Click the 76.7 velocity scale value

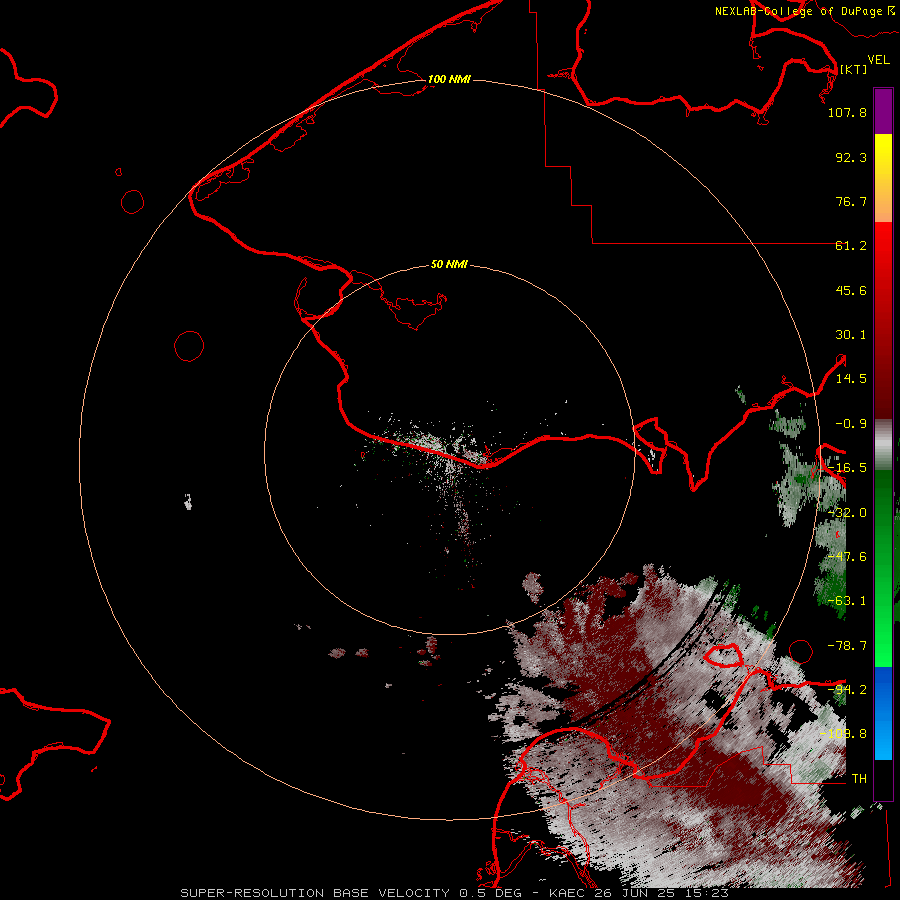coord(851,201)
